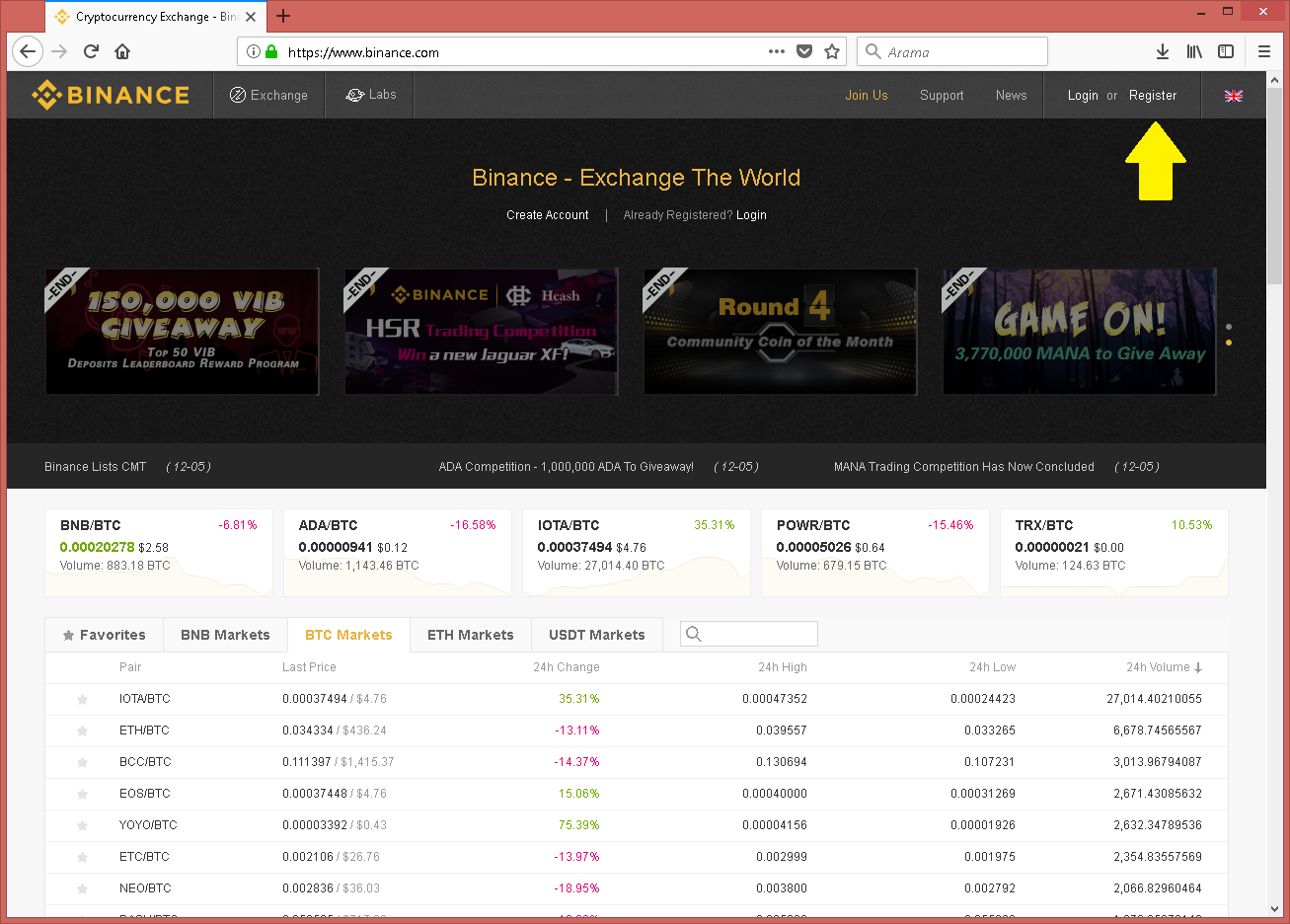This screenshot has height=924, width=1290.
Task: Click the green padlock security icon
Action: tap(271, 52)
